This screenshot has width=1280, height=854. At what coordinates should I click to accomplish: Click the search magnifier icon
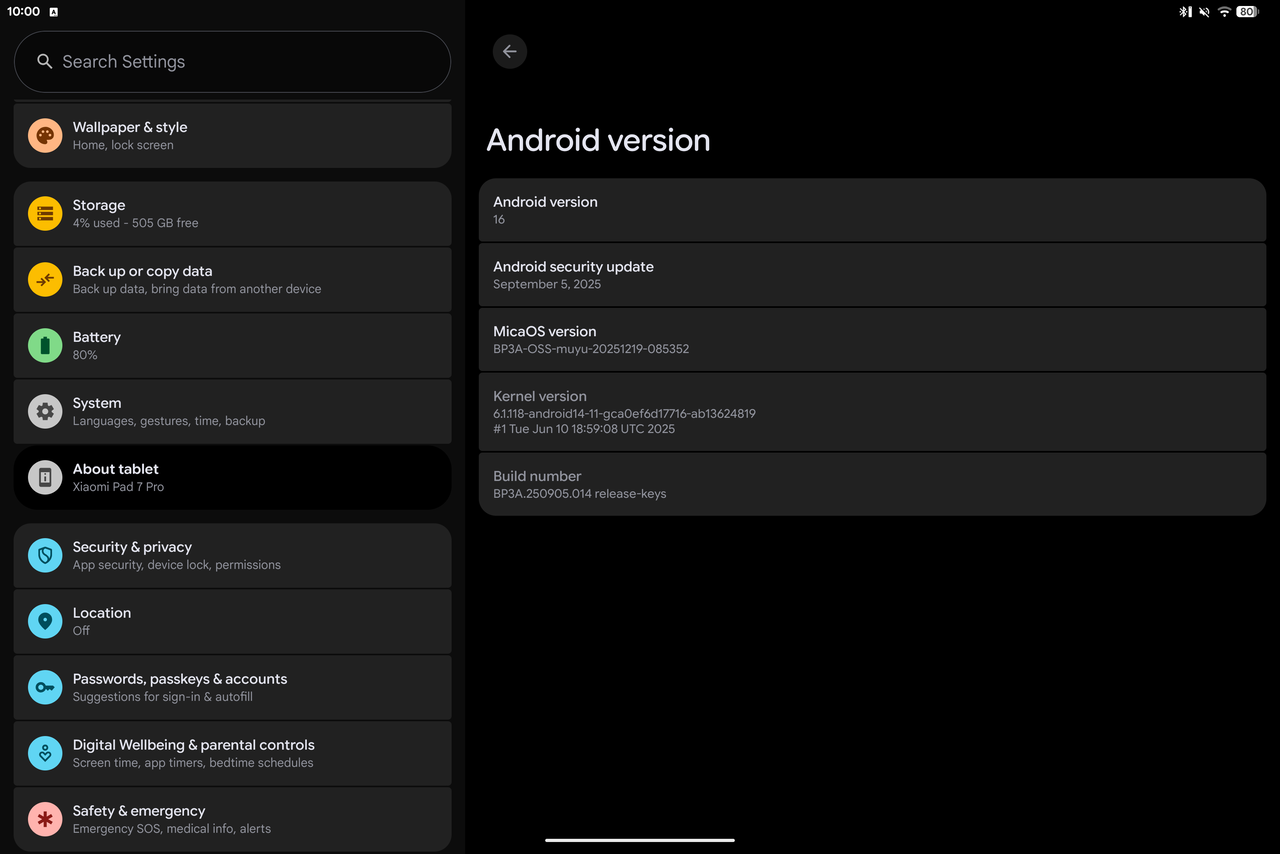[44, 62]
